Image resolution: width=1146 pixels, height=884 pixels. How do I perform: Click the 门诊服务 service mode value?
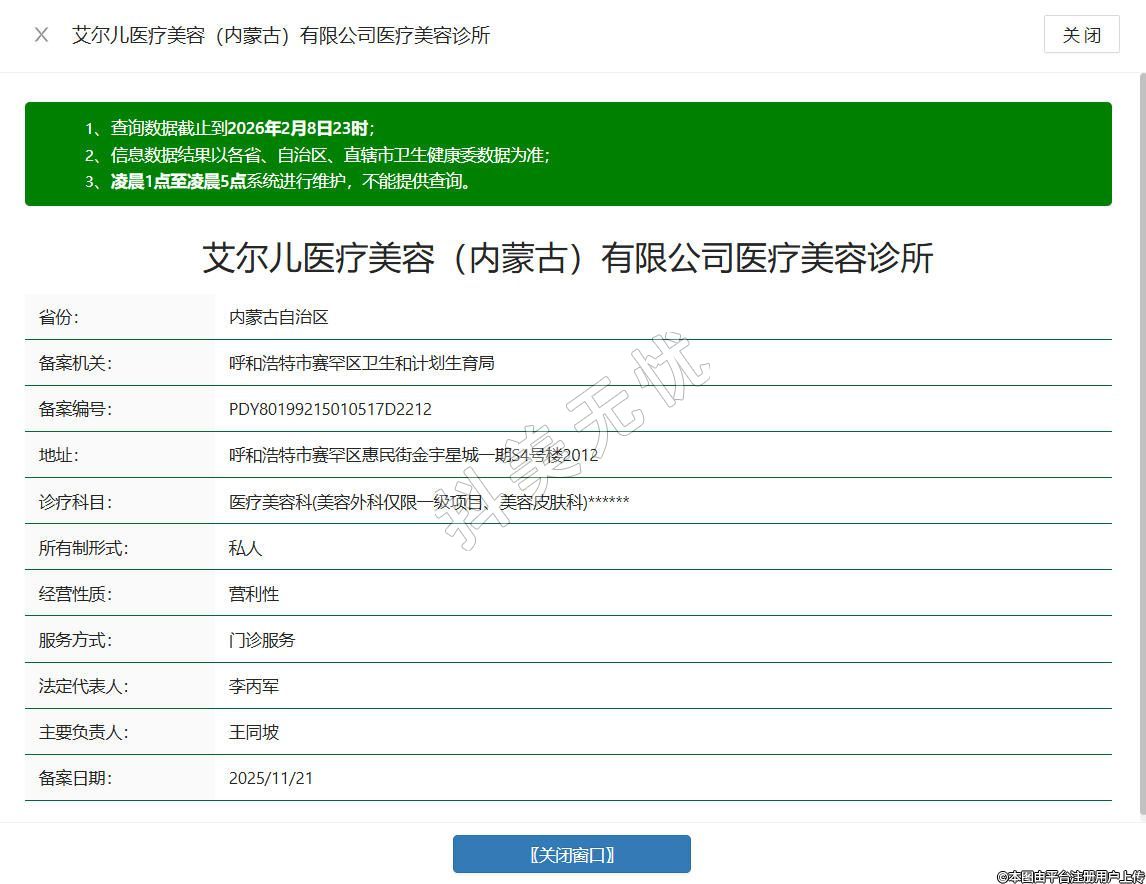click(x=262, y=640)
